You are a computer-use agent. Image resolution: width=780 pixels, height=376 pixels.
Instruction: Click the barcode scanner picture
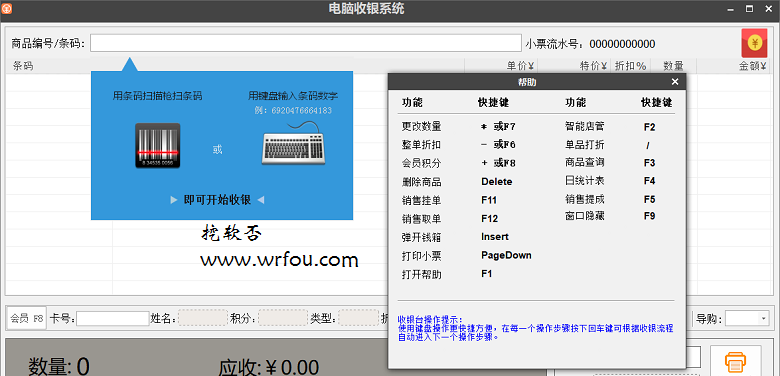tap(158, 146)
